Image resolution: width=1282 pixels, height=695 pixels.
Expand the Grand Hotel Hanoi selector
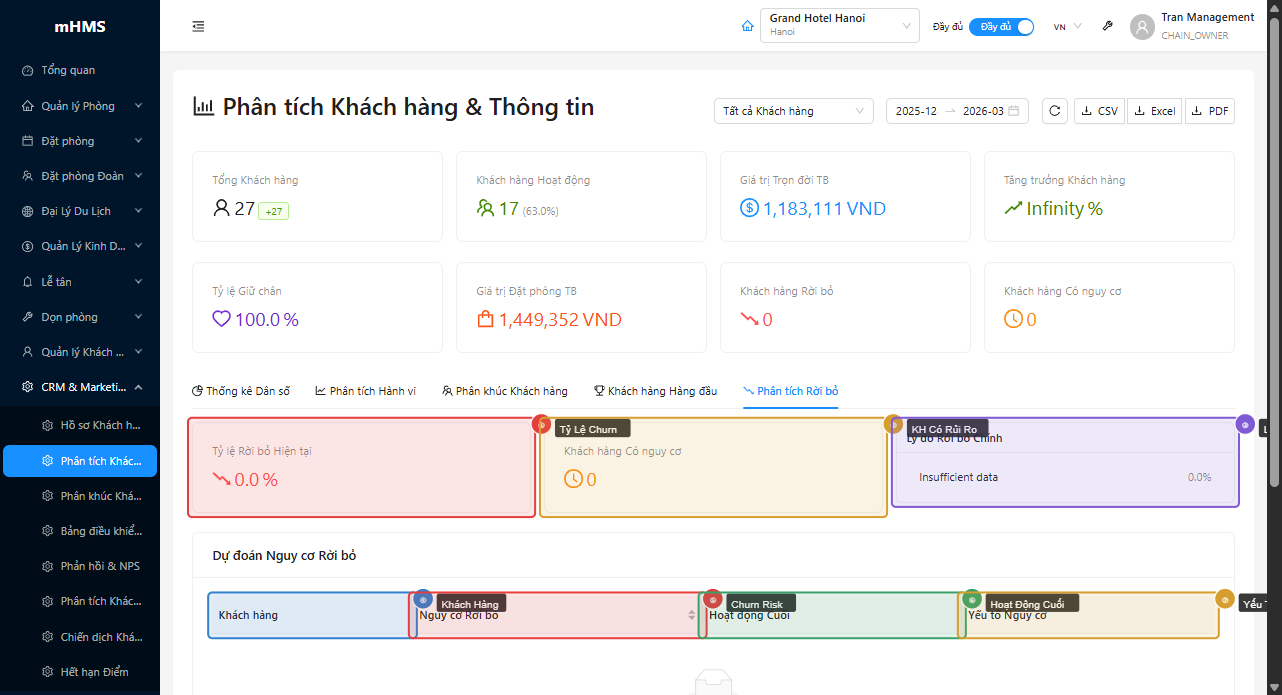pyautogui.click(x=838, y=25)
